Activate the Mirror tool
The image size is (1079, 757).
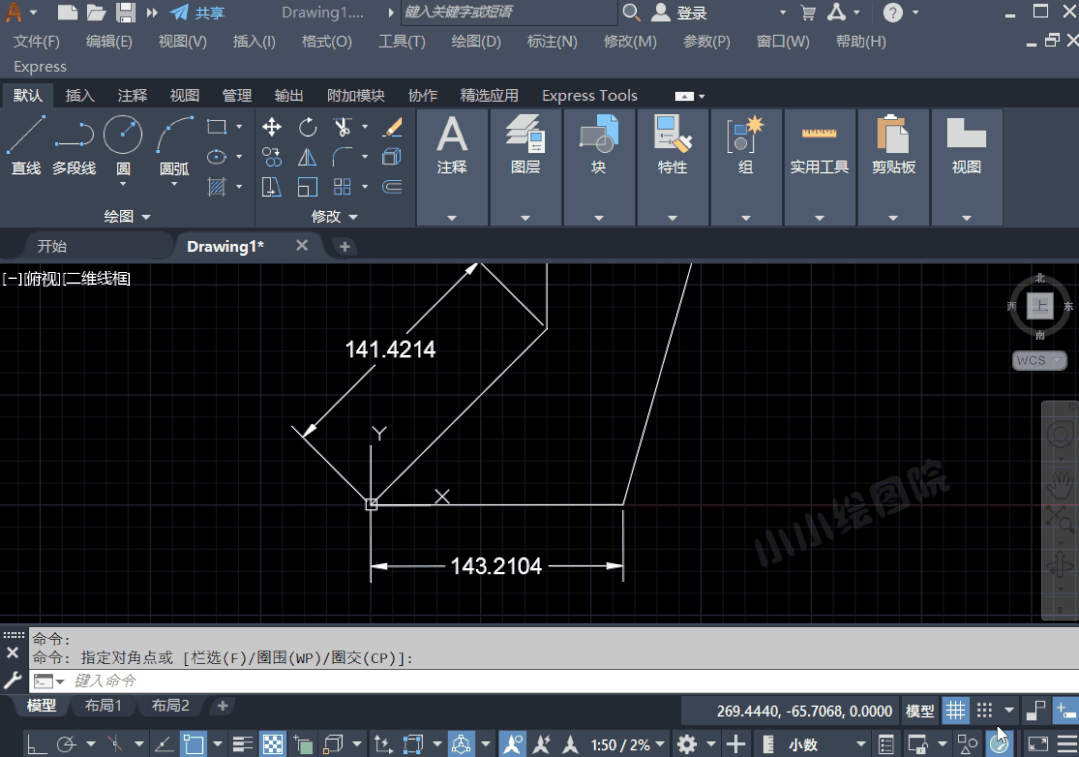pyautogui.click(x=308, y=157)
